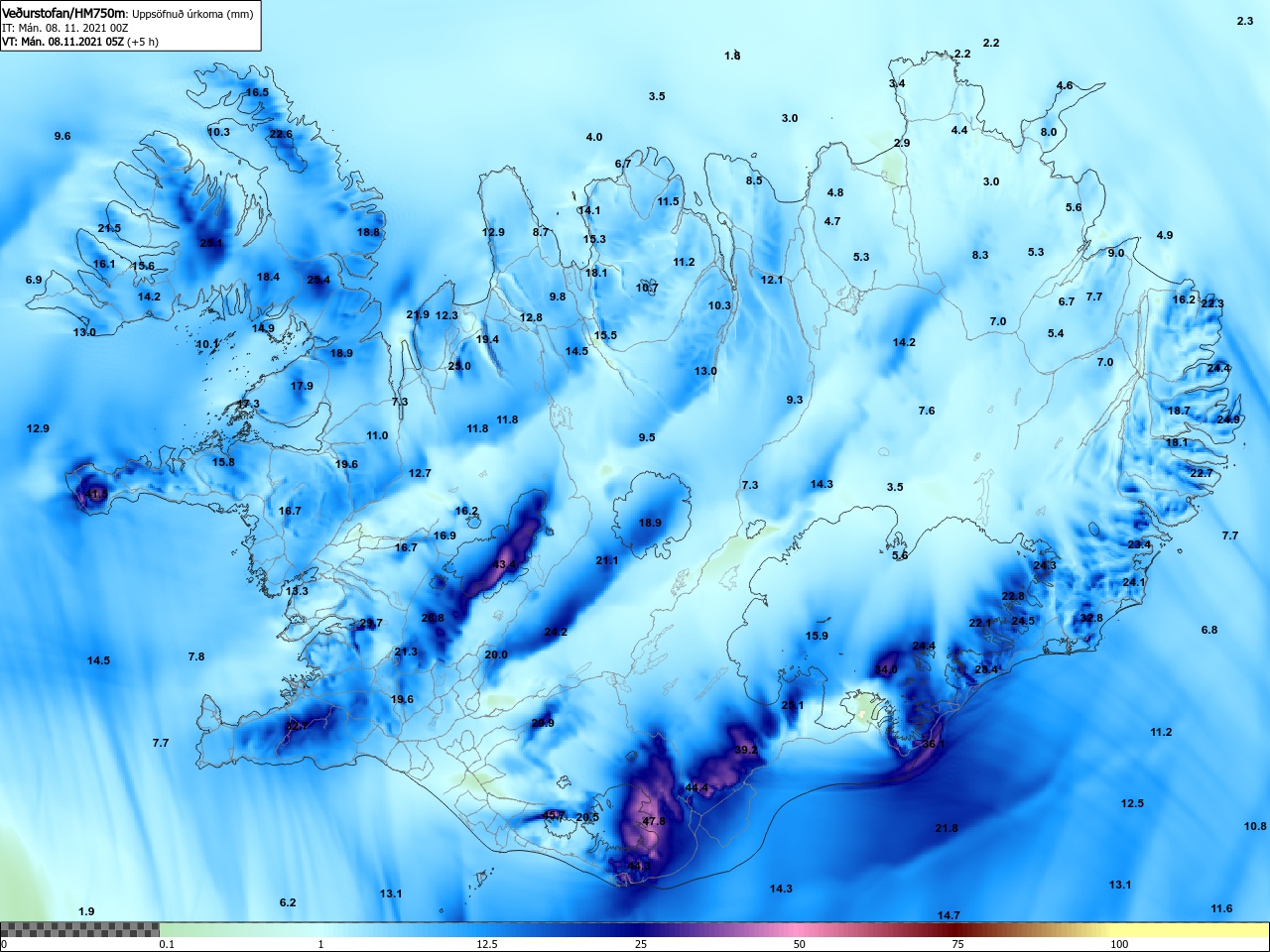The image size is (1270, 952).
Task: Click the IT: Mán. 08. 11. 2021 00Z line
Action: point(64,28)
